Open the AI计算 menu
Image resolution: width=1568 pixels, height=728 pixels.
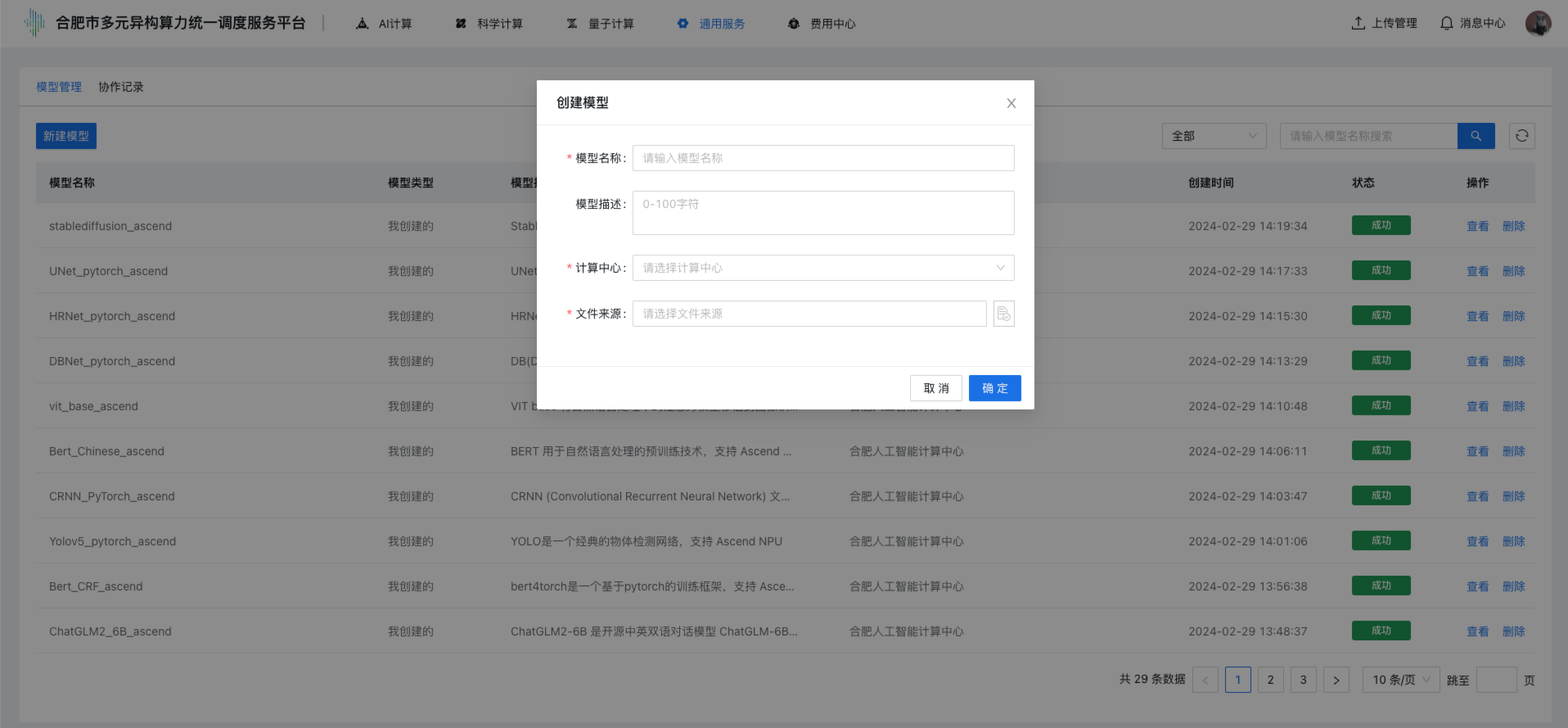pyautogui.click(x=384, y=24)
